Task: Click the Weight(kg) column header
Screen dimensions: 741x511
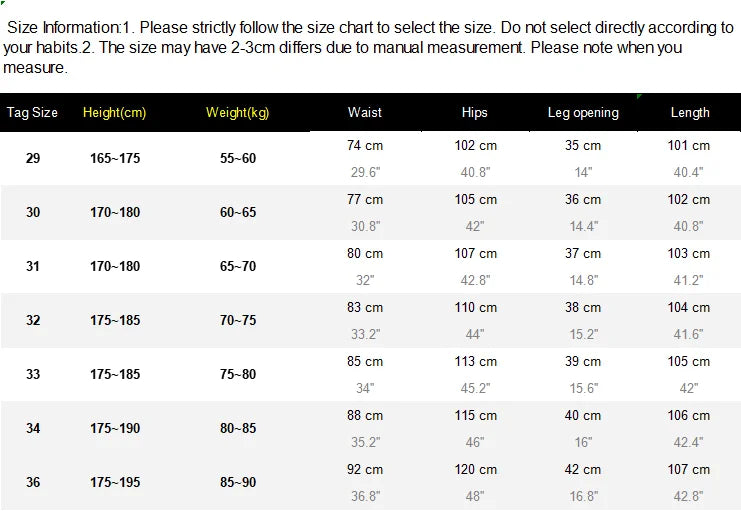Action: [238, 113]
